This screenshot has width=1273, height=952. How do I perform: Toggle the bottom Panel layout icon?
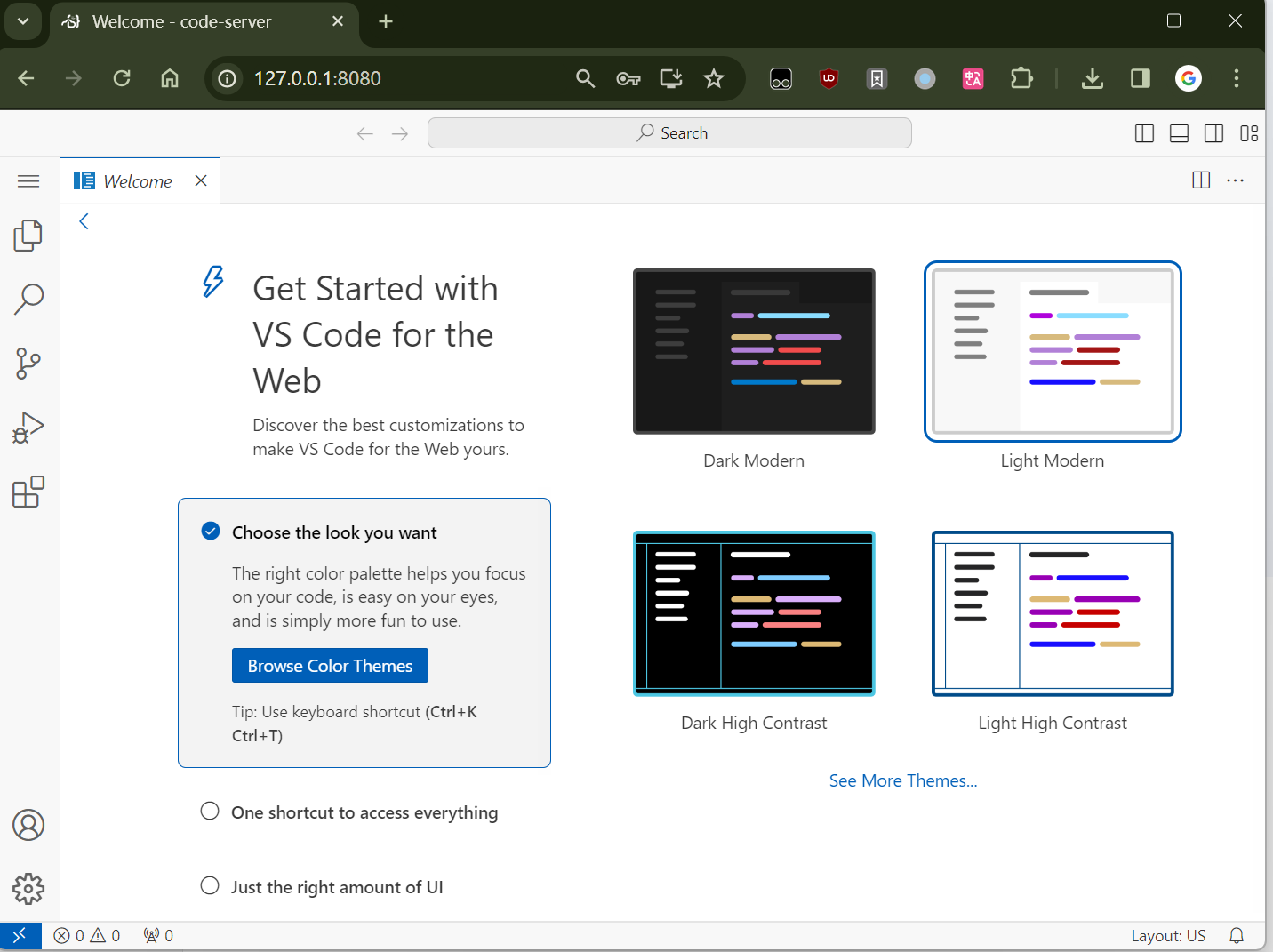1179,133
